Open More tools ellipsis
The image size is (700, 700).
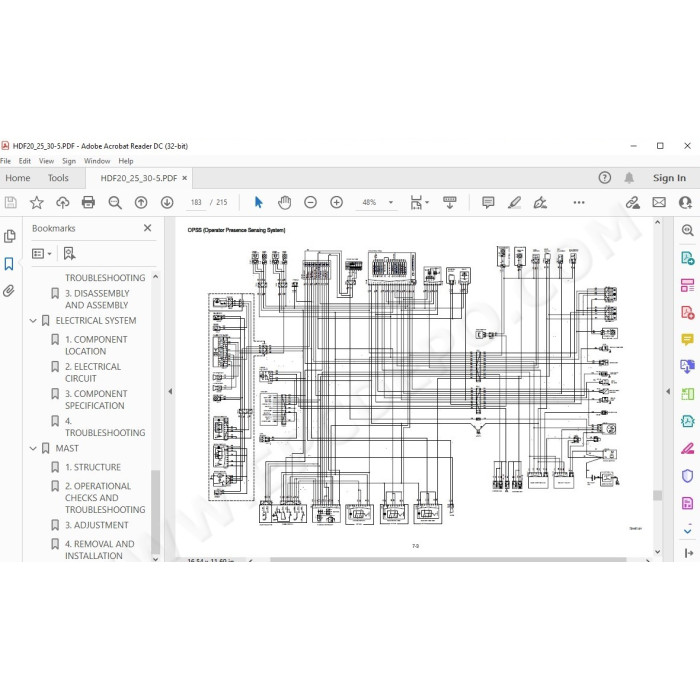(x=579, y=203)
